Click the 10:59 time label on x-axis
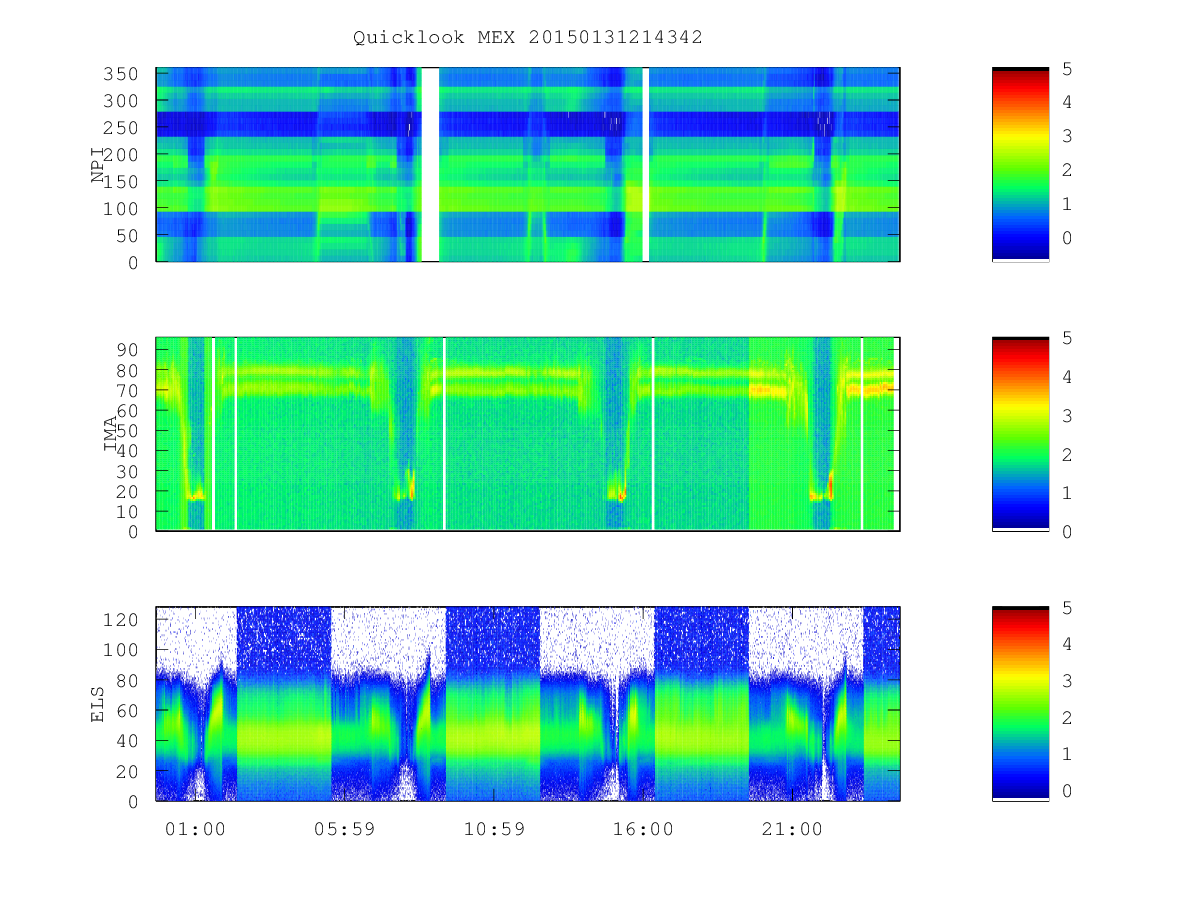 494,829
